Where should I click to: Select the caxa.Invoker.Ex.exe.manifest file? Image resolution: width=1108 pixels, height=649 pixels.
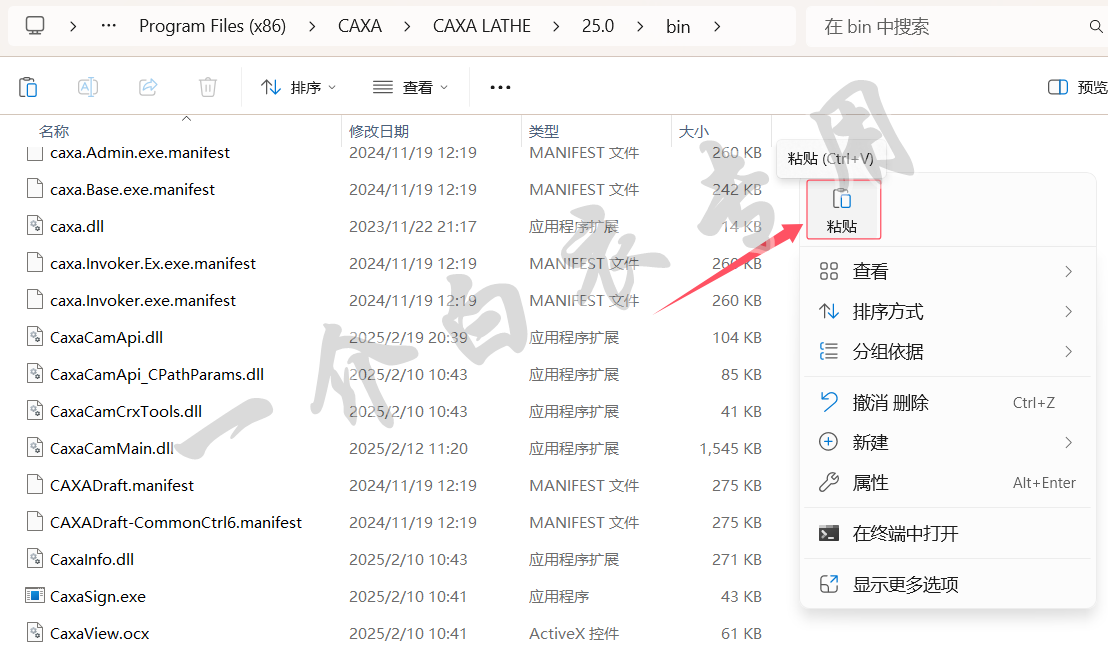coord(153,264)
